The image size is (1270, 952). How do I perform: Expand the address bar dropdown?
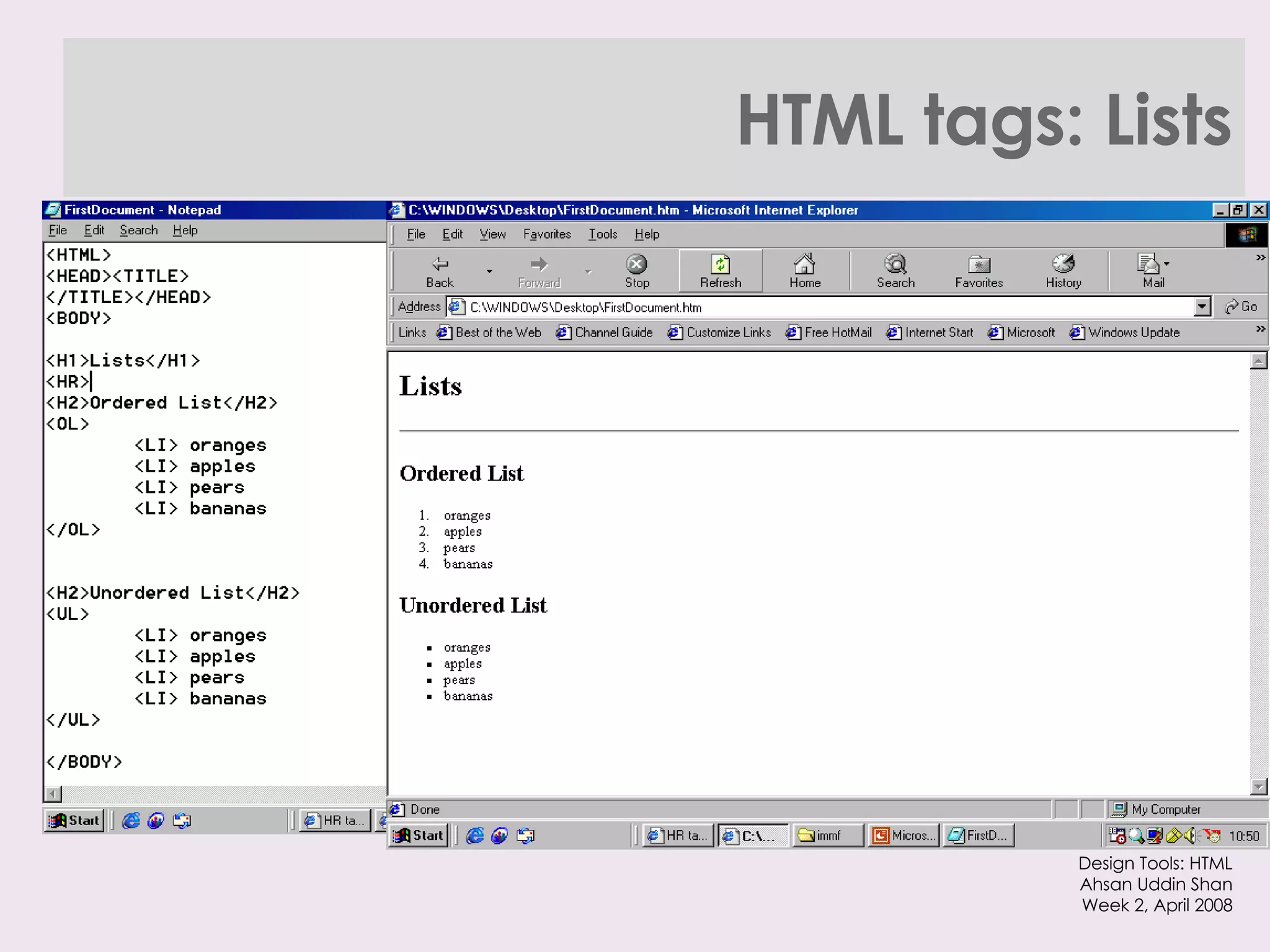click(1202, 307)
